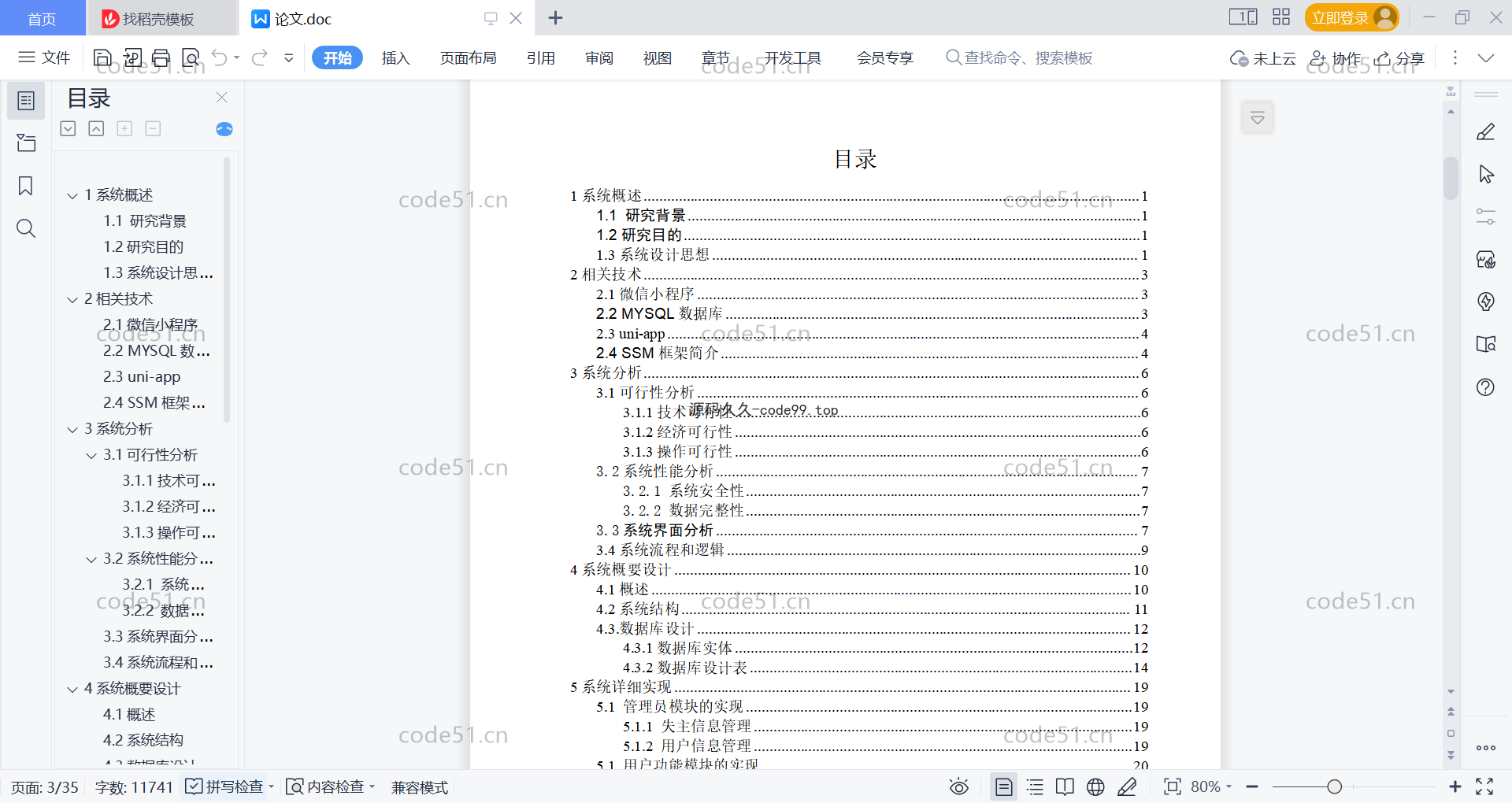This screenshot has width=1512, height=803.
Task: Click the pen edit tool in the right sidebar
Action: (1486, 131)
